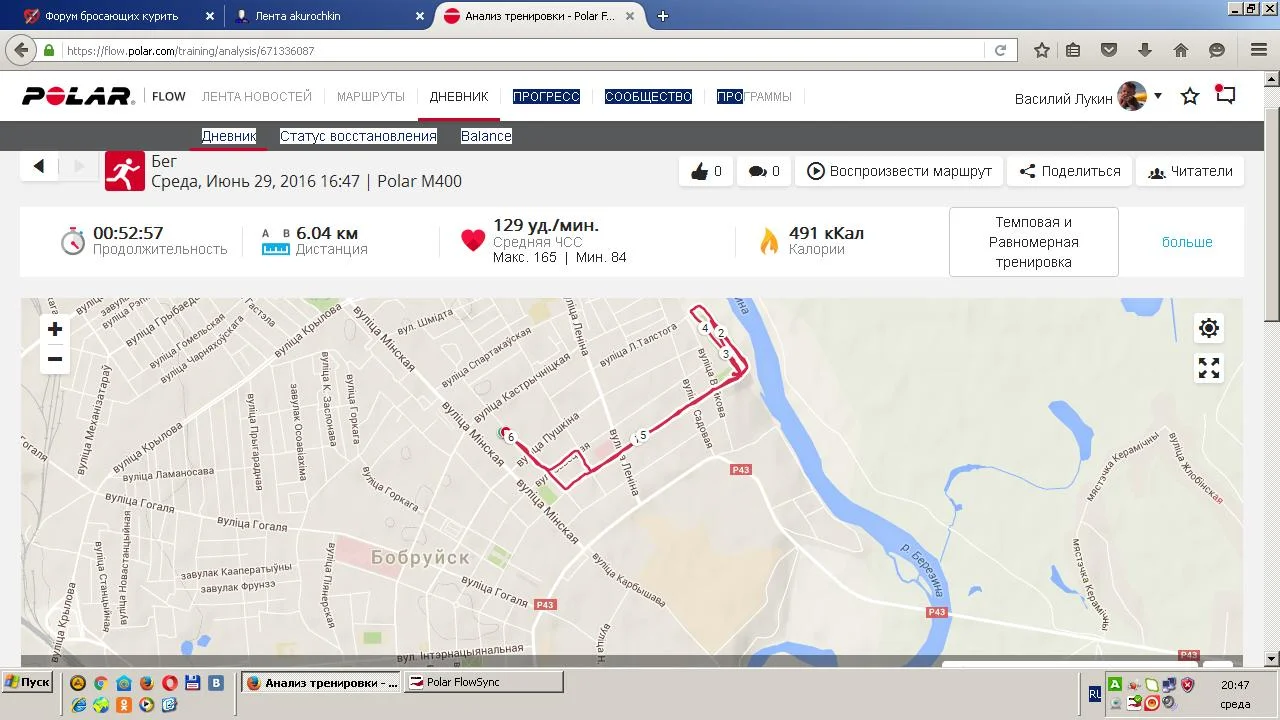Zoom out of the map
The image size is (1280, 720).
tap(55, 359)
